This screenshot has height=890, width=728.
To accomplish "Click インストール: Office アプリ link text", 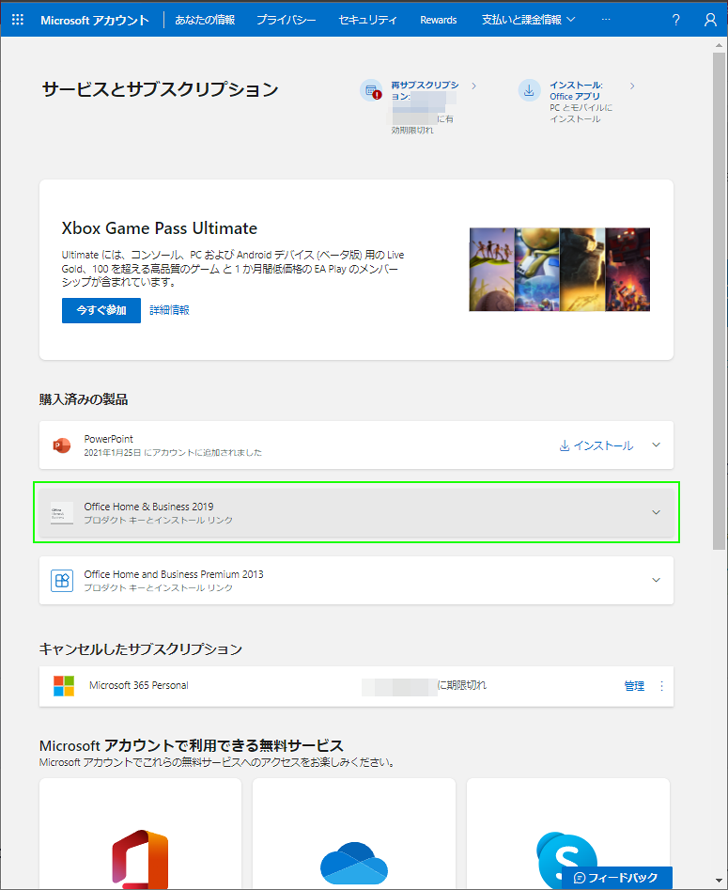I will pos(575,91).
